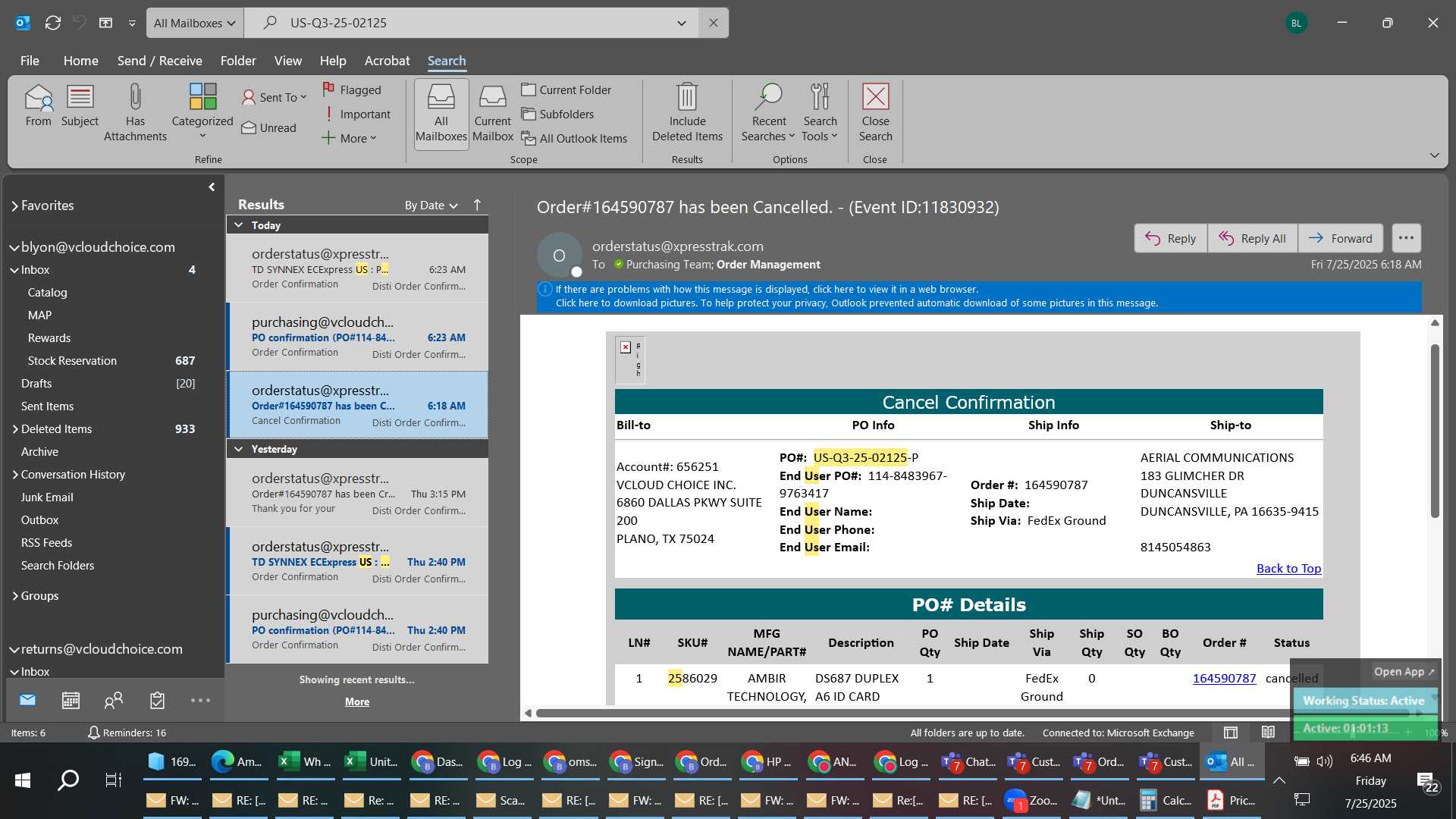Screen dimensions: 1456x819
Task: Reverse sort order with the arrow icon
Action: click(x=477, y=205)
